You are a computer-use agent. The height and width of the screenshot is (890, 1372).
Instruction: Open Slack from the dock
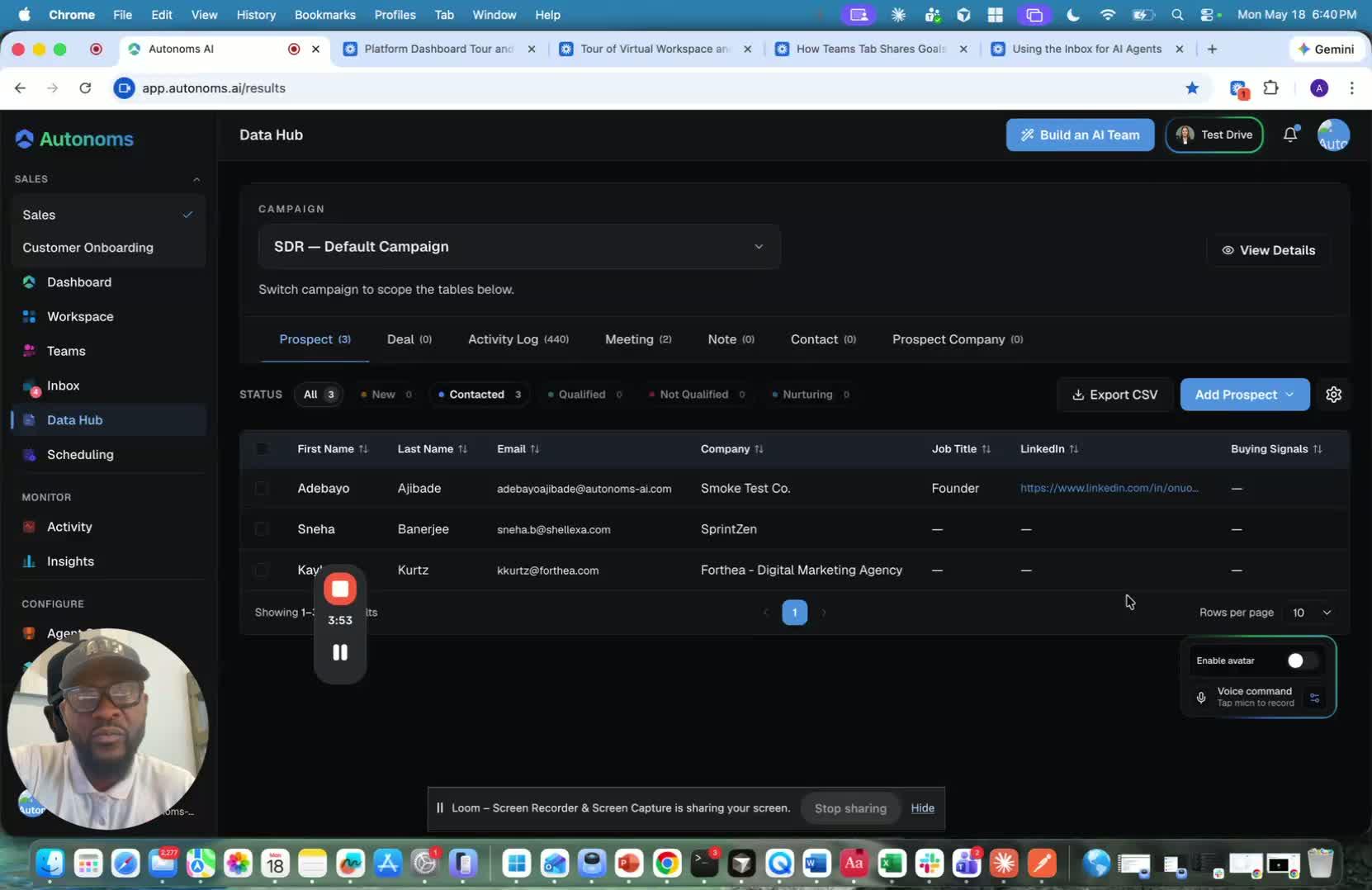pos(929,864)
